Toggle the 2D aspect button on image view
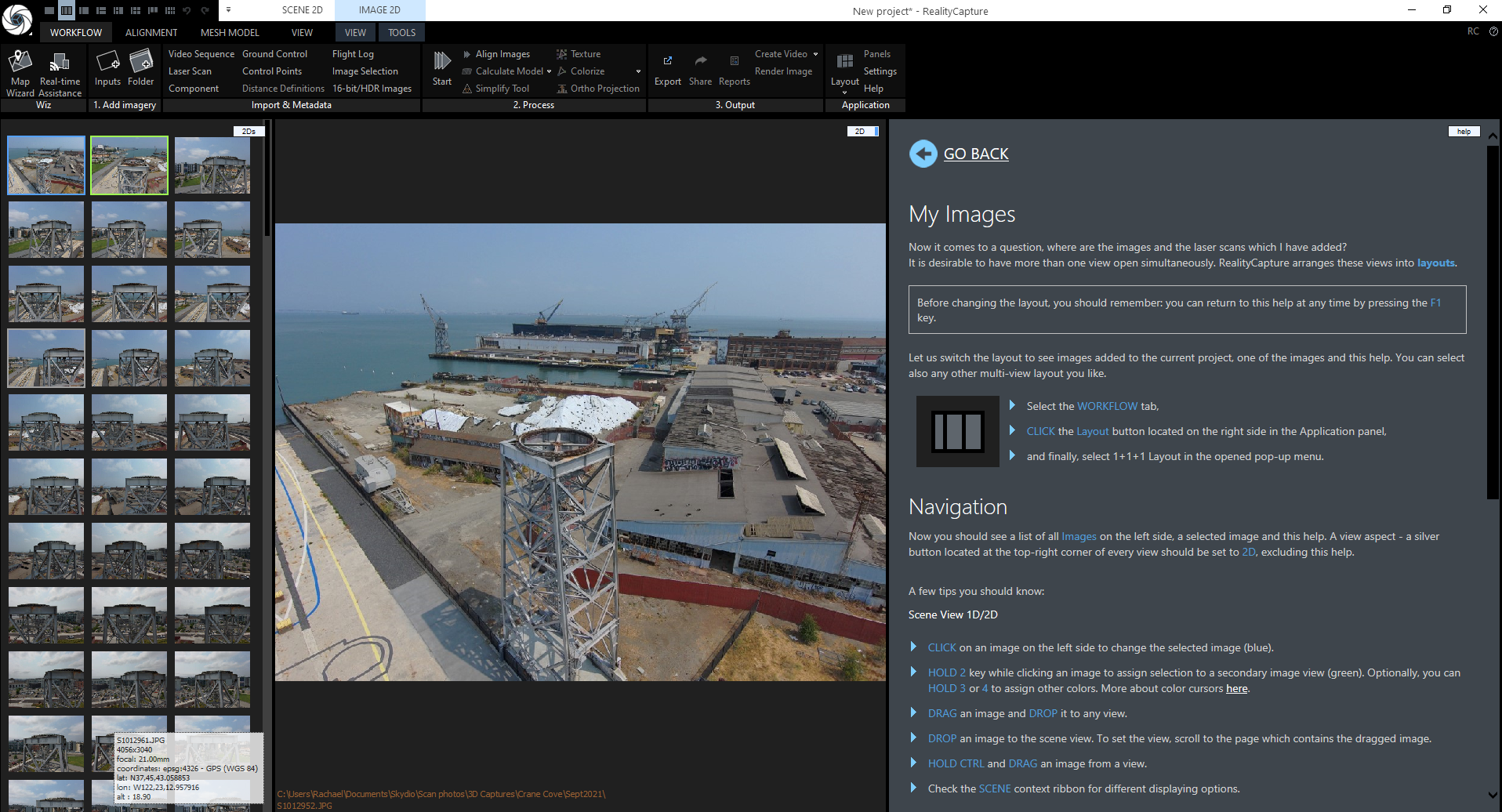The width and height of the screenshot is (1502, 812). pos(861,132)
